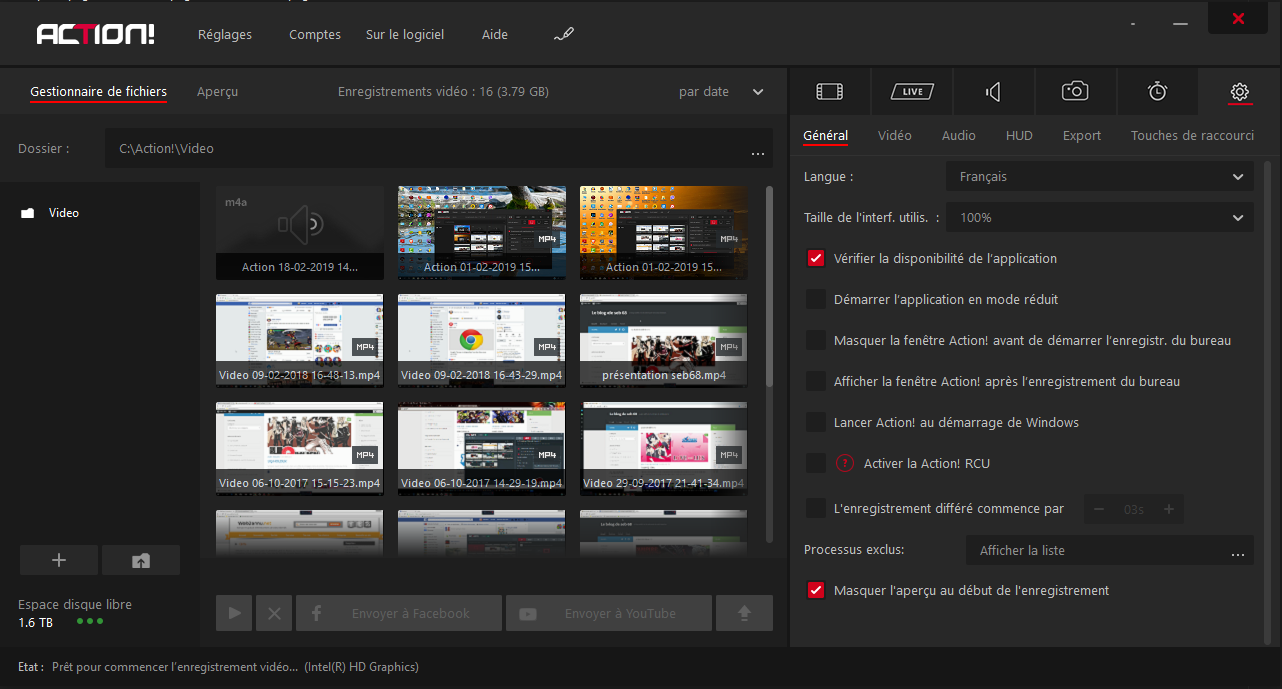Click the Enregistrements vidéo : 16 (3.79 GB) text
The width and height of the screenshot is (1282, 689).
(x=443, y=92)
